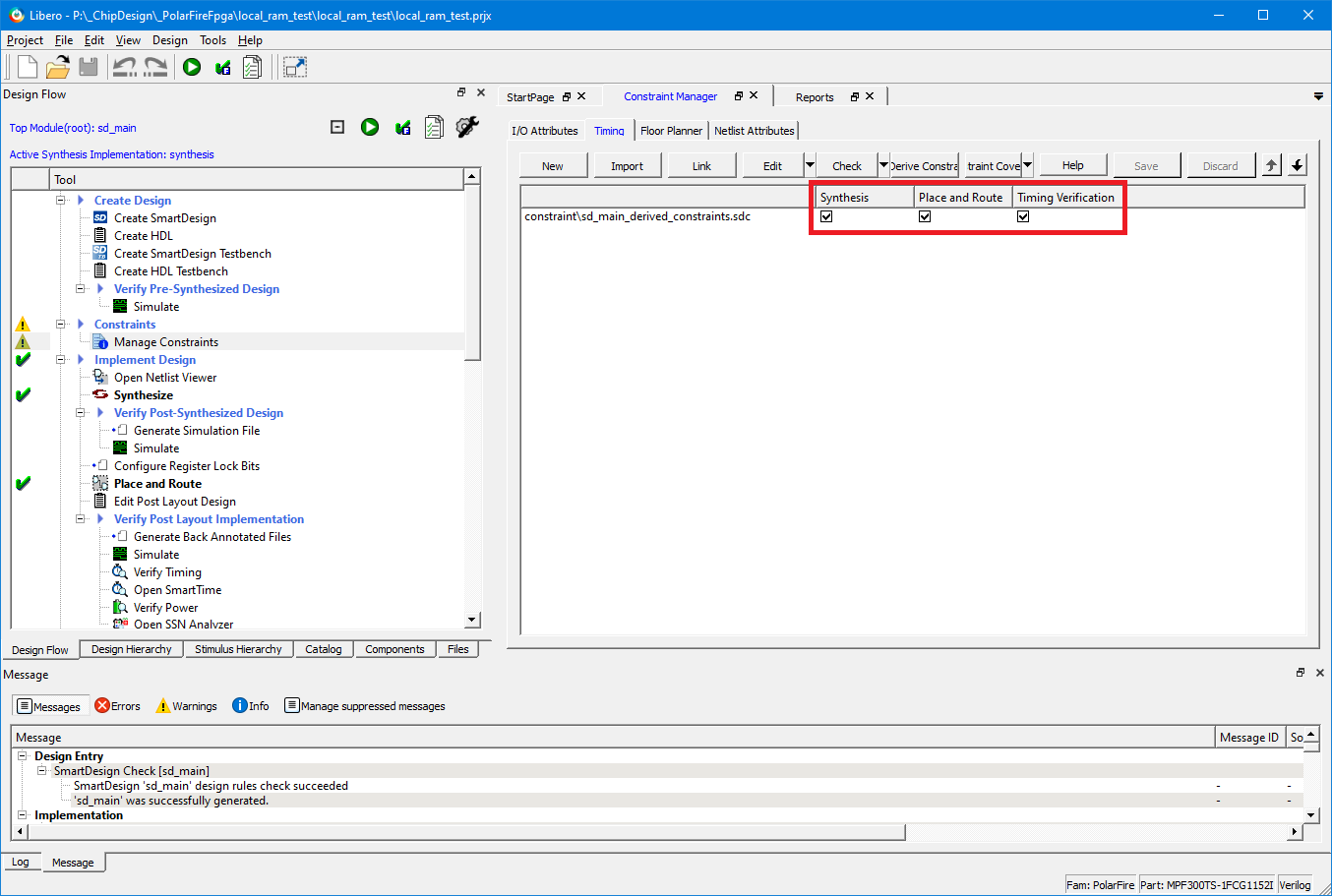Click the Undo arrow in toolbar
Viewport: 1332px width, 896px height.
coord(124,67)
